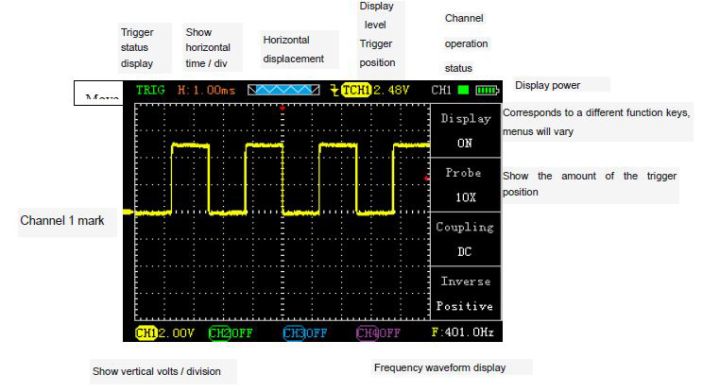The width and height of the screenshot is (720, 392).
Task: Click the trigger edge symbol beside TCH1
Action: [334, 90]
